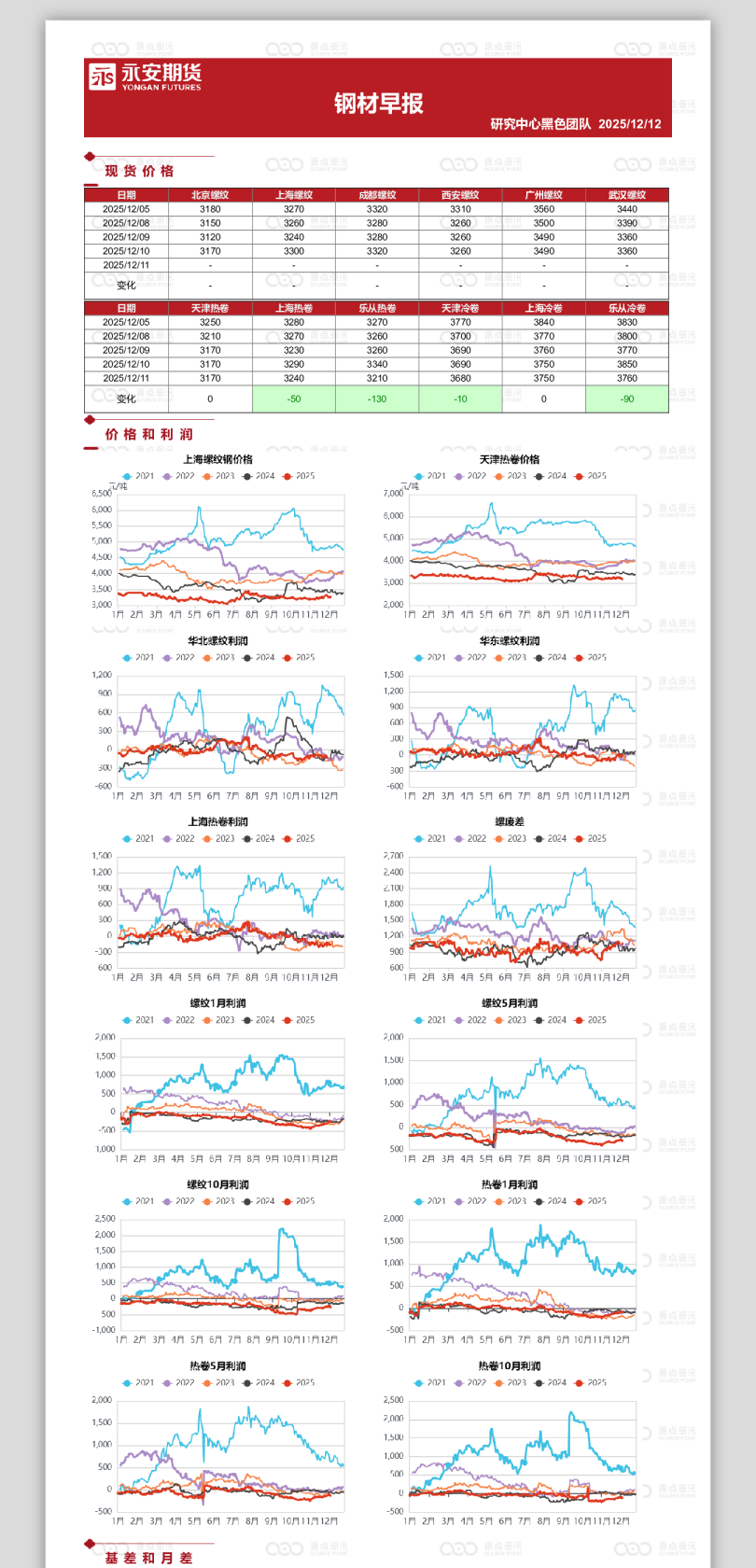This screenshot has height=1568, width=756.
Task: Select the 天津热卷 column header
Action: click(210, 308)
